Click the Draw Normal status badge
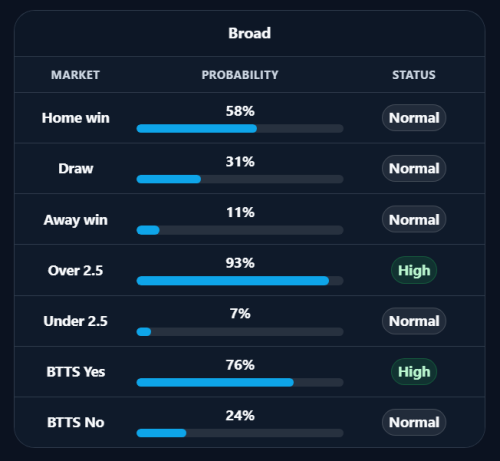This screenshot has width=500, height=461. coord(414,168)
